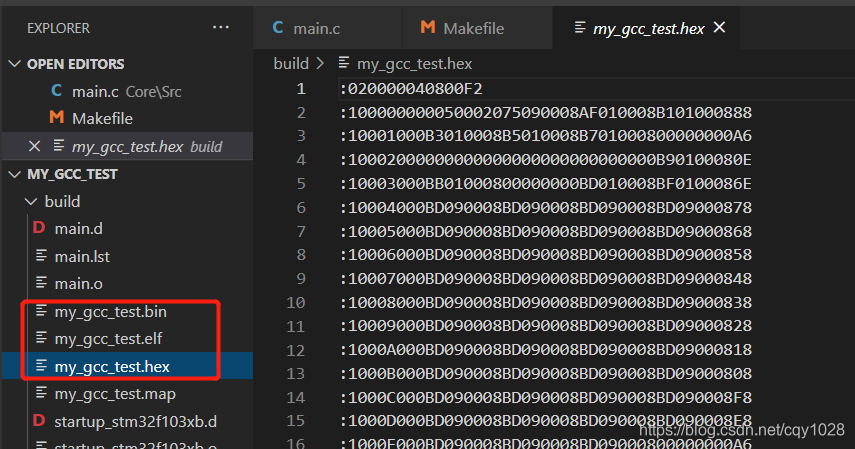The height and width of the screenshot is (449, 855).
Task: Click hex record starting :1000C000
Action: pos(545,397)
